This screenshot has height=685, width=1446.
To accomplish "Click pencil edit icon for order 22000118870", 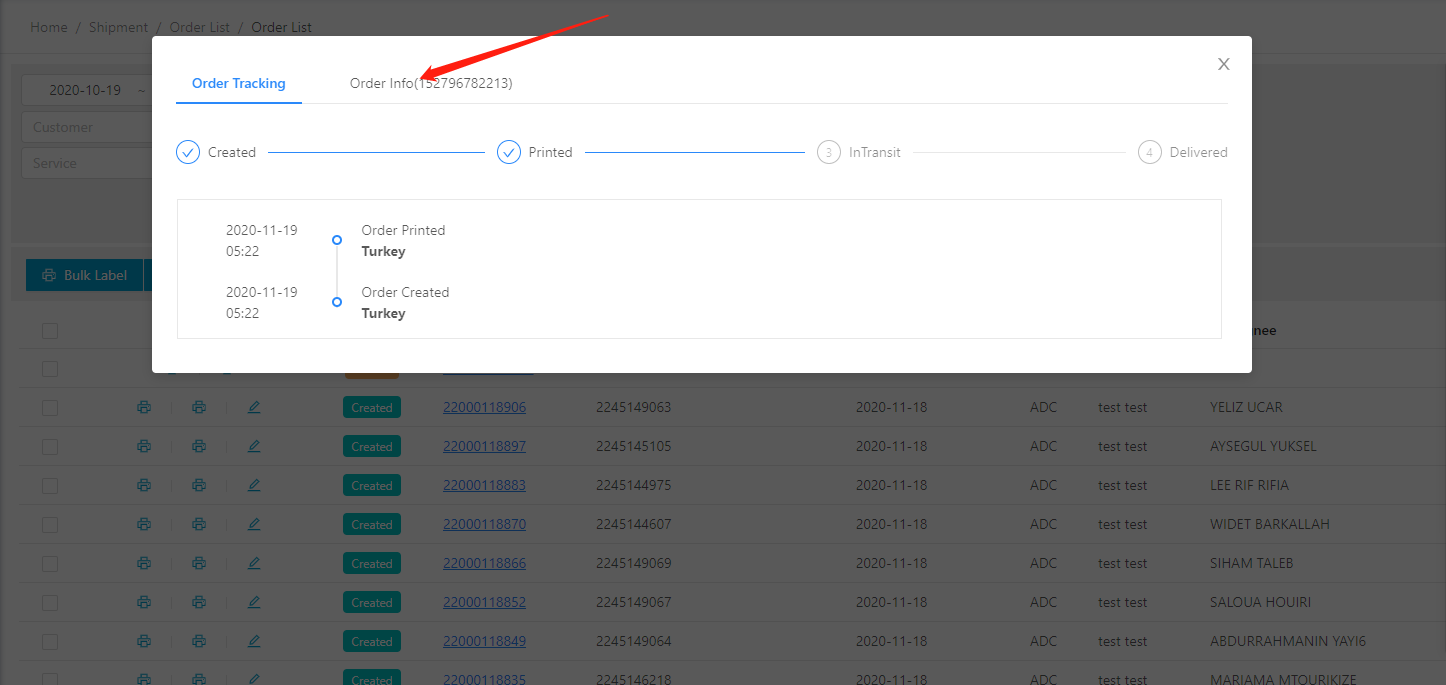I will click(254, 524).
